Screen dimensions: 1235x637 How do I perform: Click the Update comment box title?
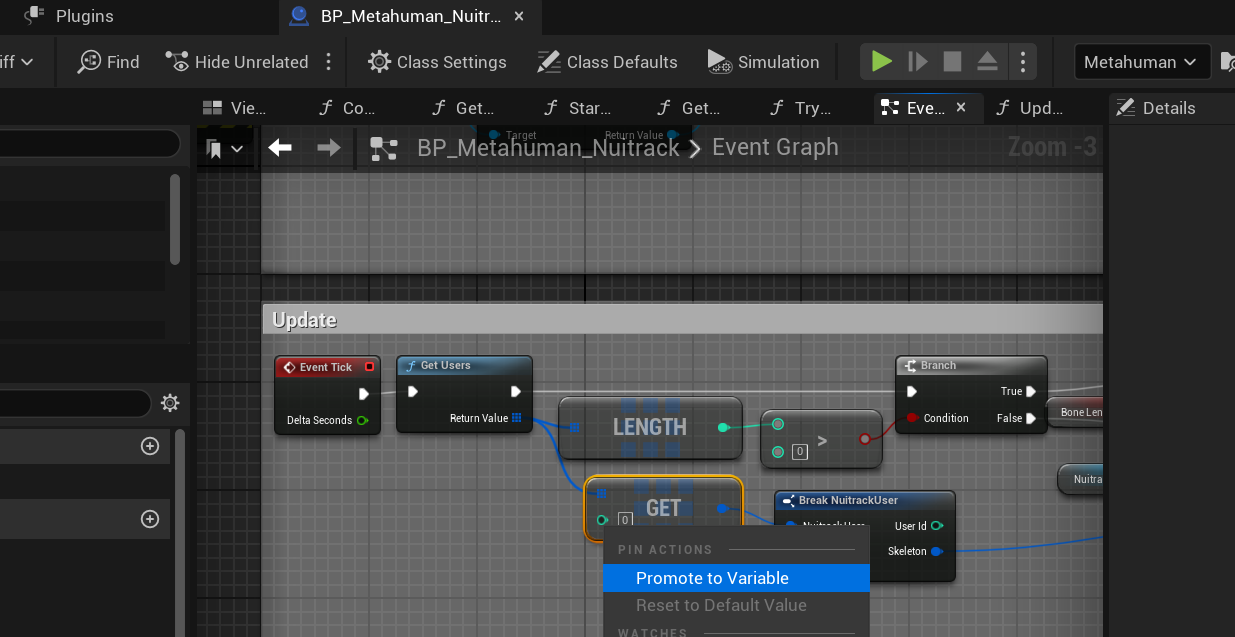pyautogui.click(x=305, y=320)
